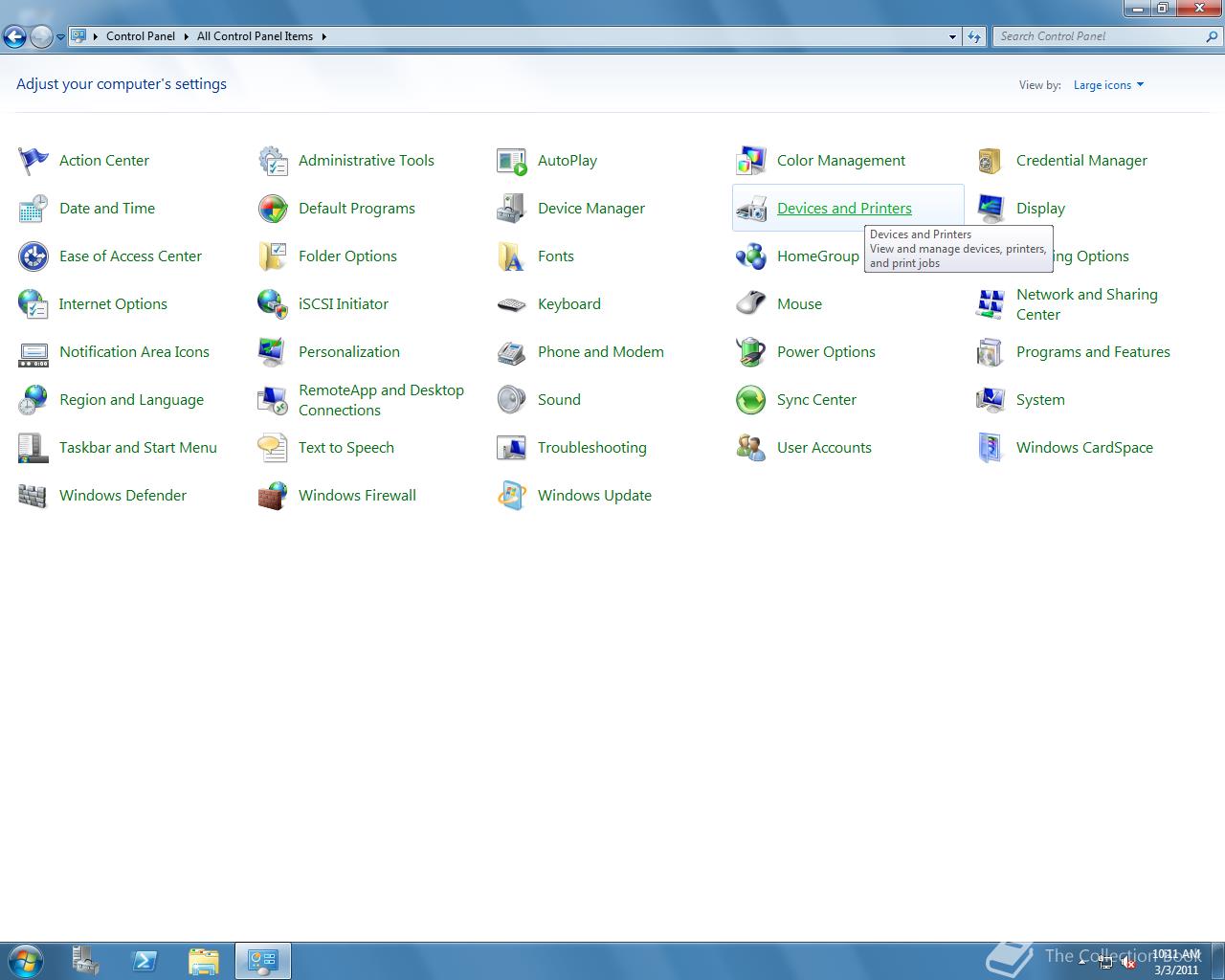Expand the address bar history dropdown arrow

[952, 36]
